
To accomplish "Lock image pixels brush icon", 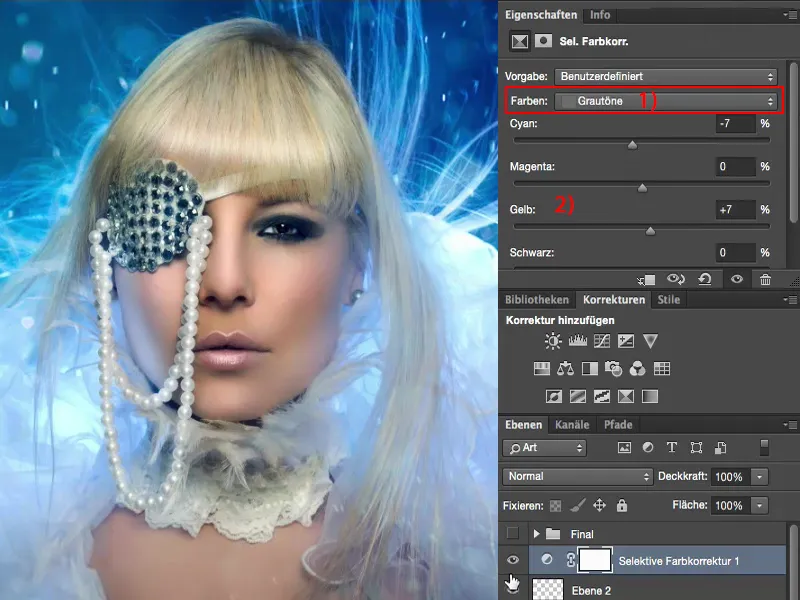I will [x=578, y=506].
